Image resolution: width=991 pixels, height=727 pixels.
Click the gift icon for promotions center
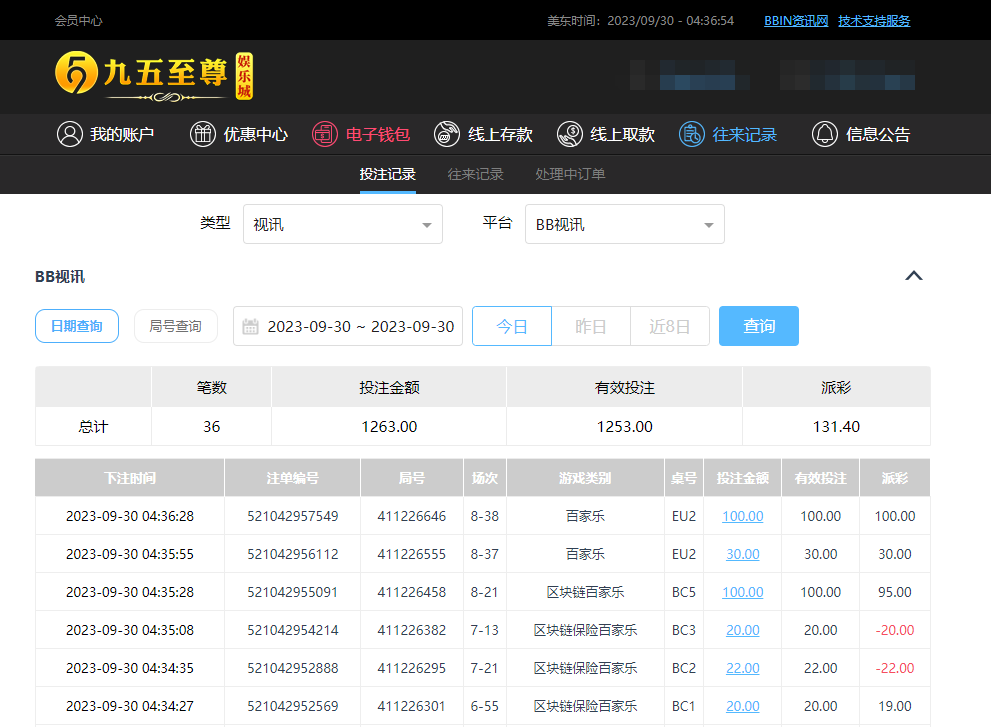coord(203,134)
